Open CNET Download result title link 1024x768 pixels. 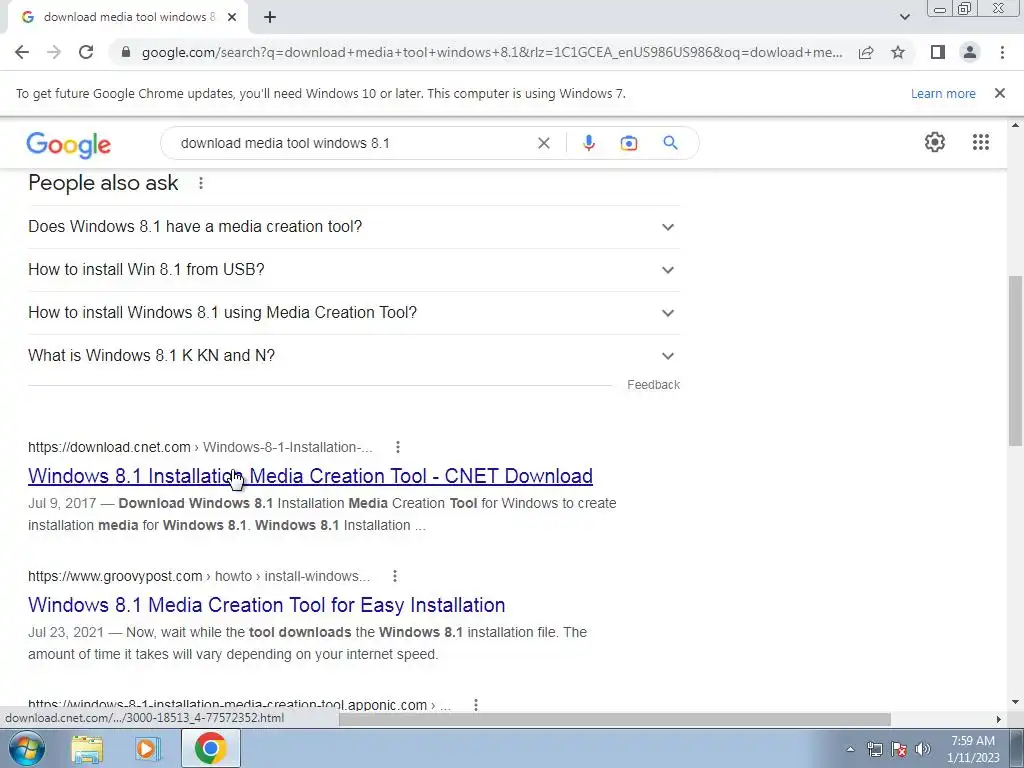[310, 476]
